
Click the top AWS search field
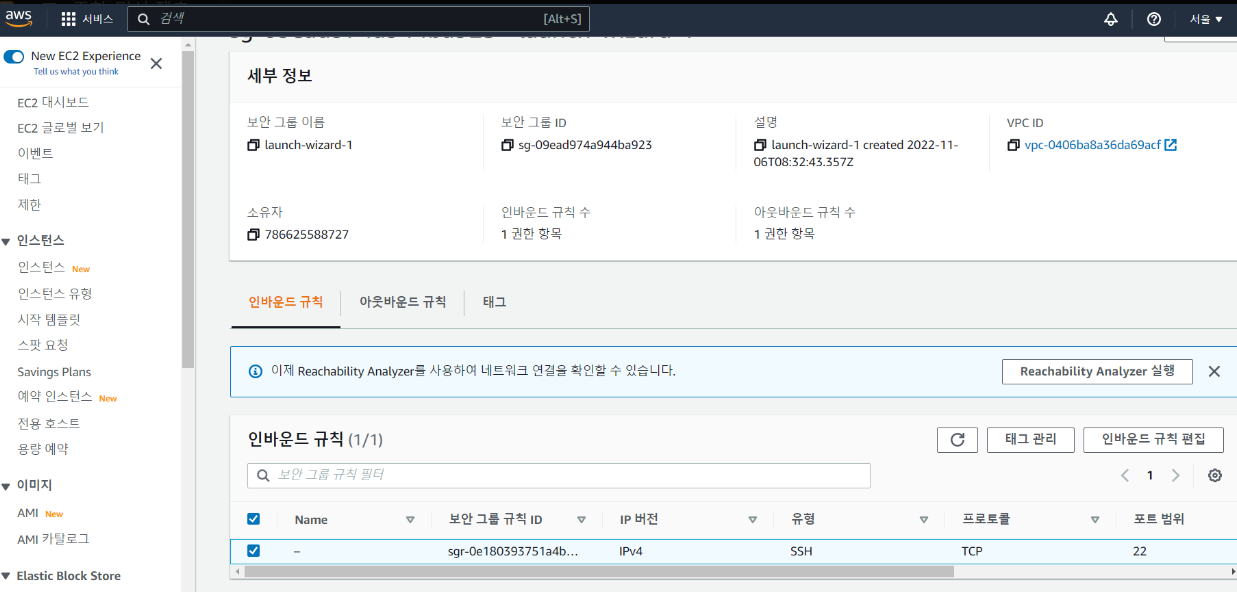pyautogui.click(x=359, y=19)
